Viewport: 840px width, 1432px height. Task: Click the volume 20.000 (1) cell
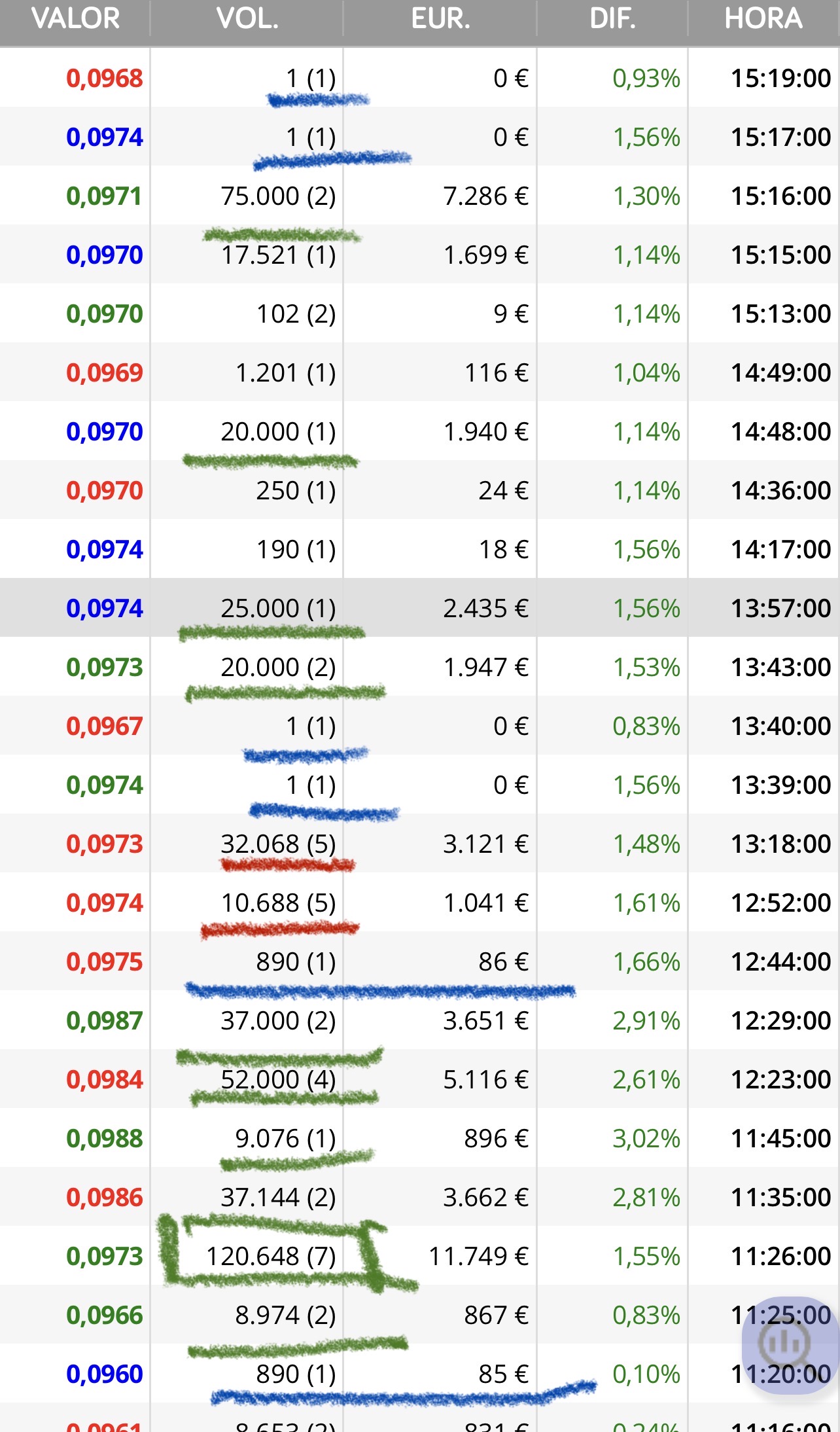(278, 432)
